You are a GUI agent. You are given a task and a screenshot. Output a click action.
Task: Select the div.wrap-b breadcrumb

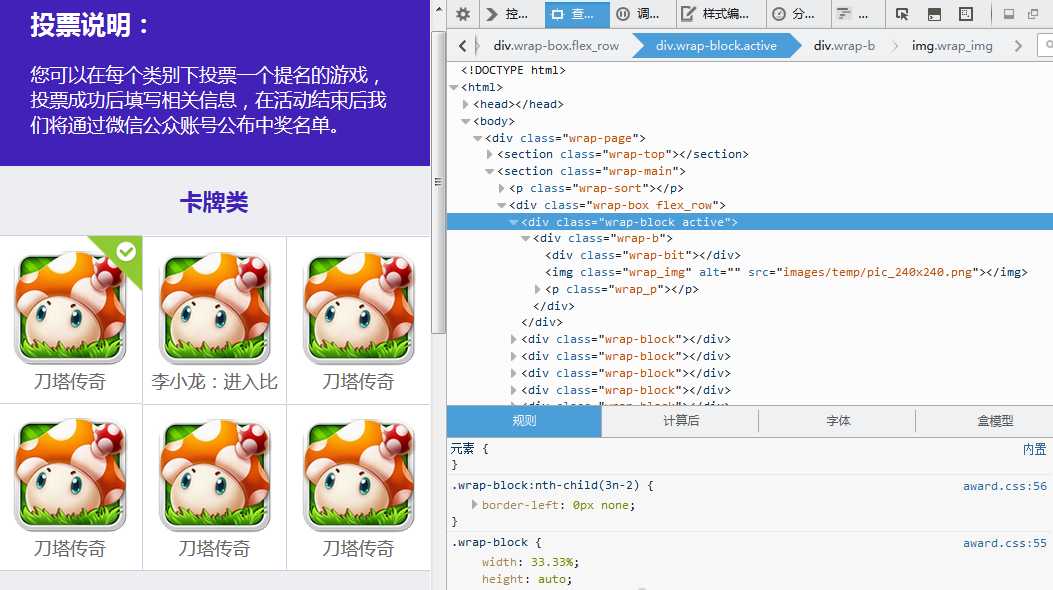pyautogui.click(x=844, y=46)
